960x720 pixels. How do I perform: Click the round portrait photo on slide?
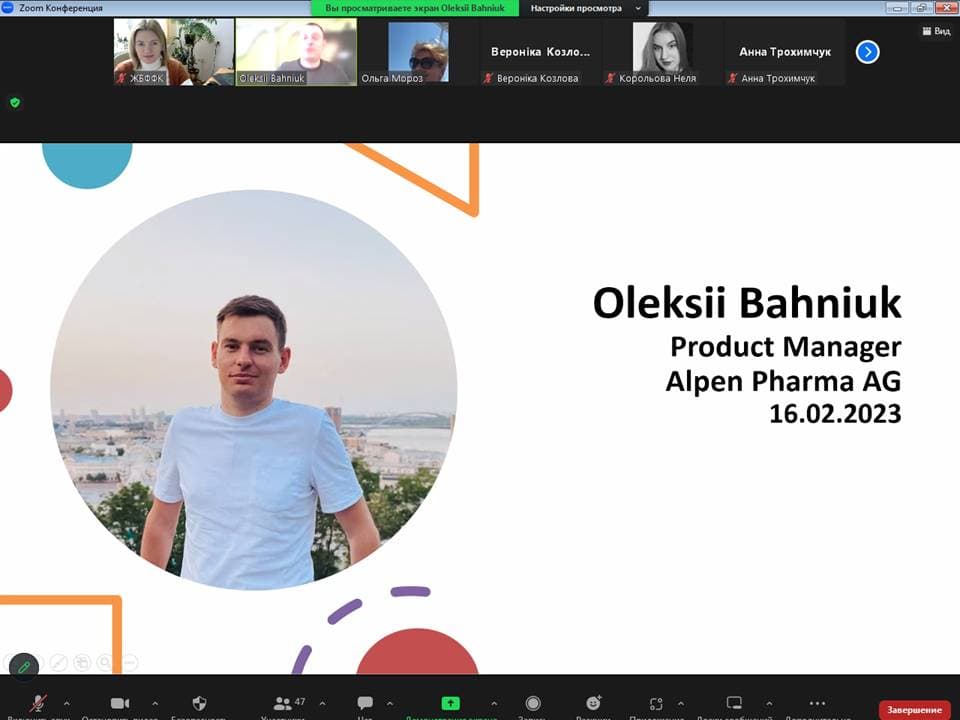253,391
